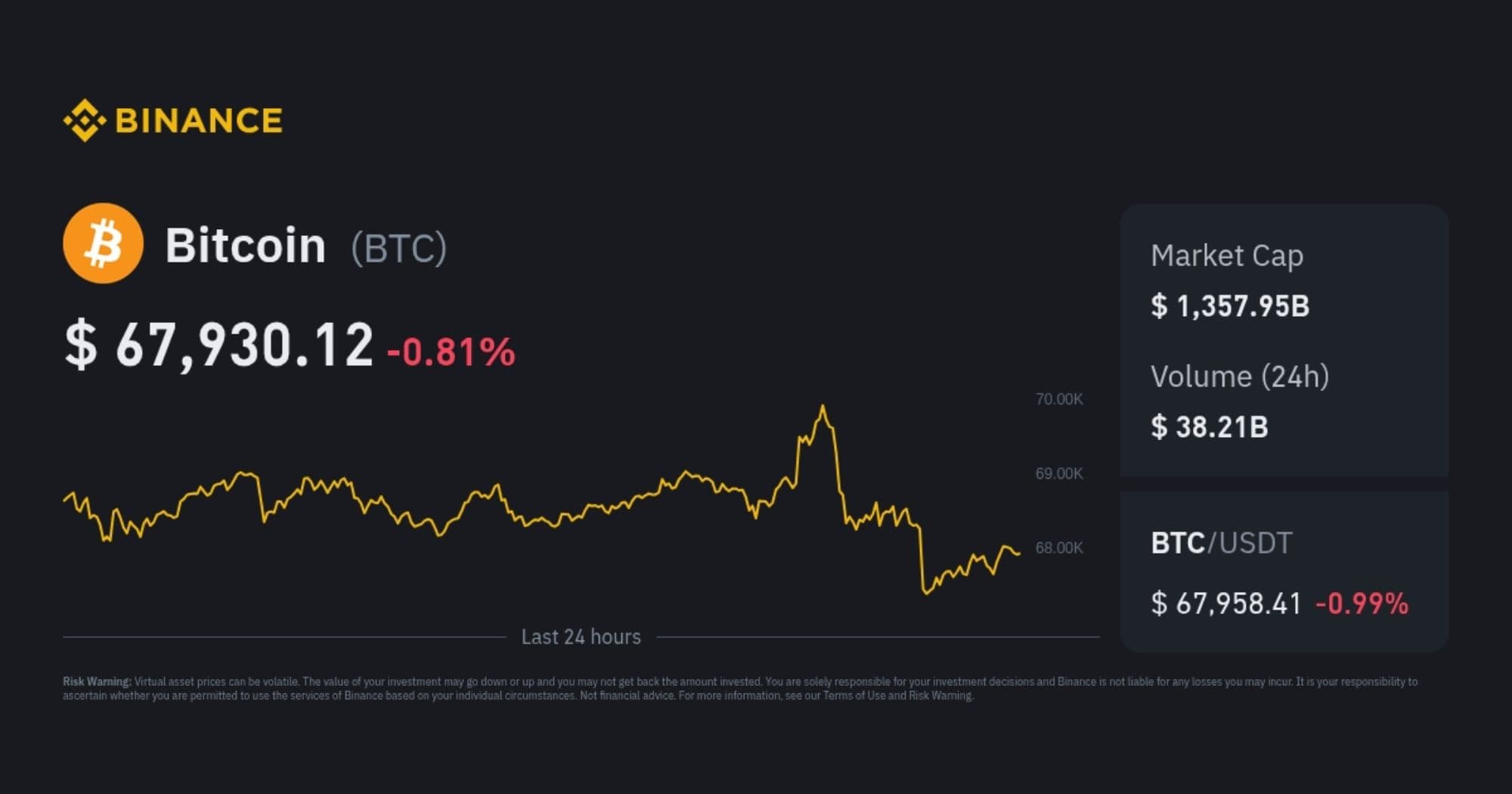Click the Binance diamond logo icon

[x=84, y=120]
